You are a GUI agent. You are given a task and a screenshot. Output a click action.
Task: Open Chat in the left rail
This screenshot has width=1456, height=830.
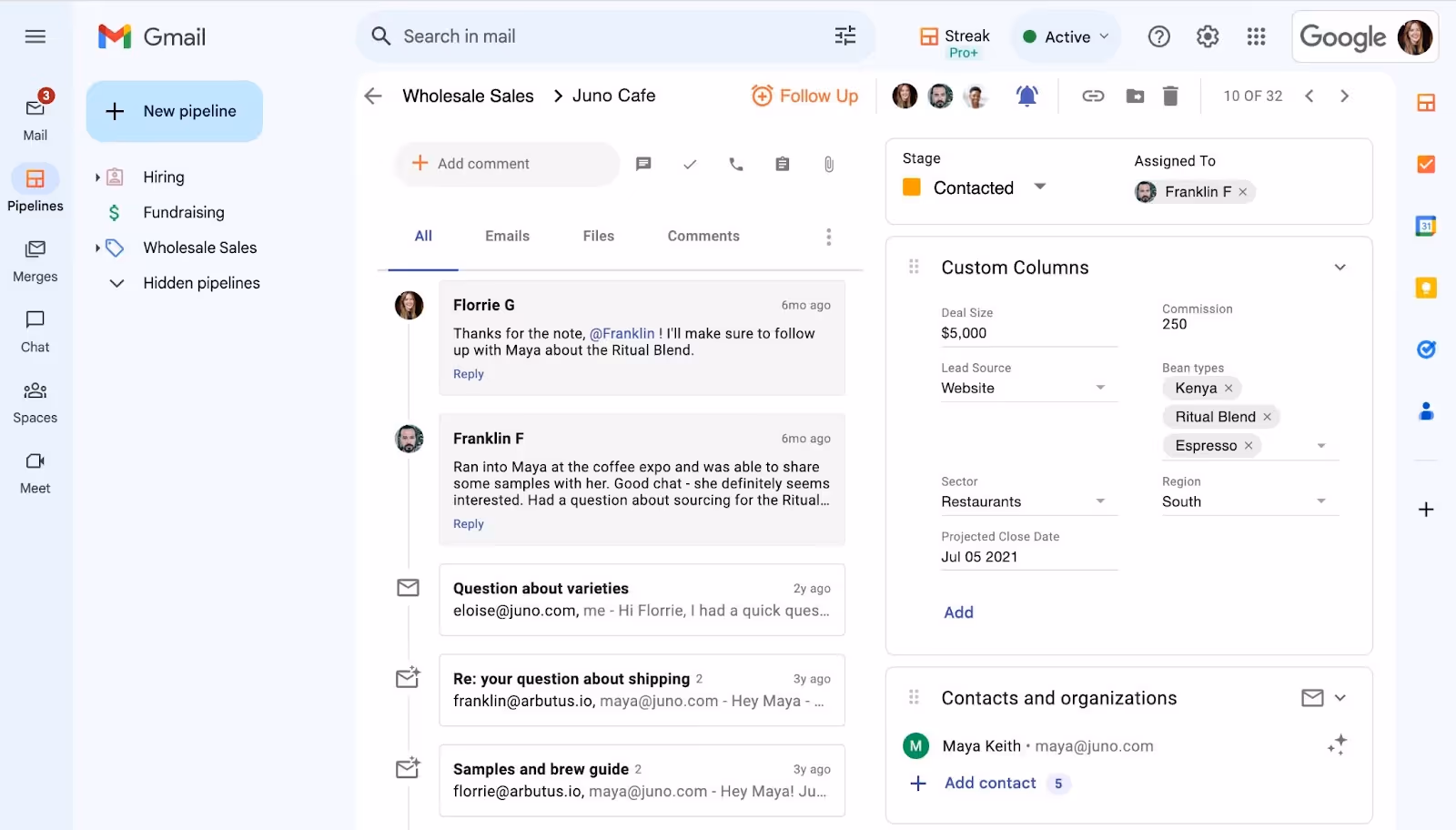click(35, 331)
